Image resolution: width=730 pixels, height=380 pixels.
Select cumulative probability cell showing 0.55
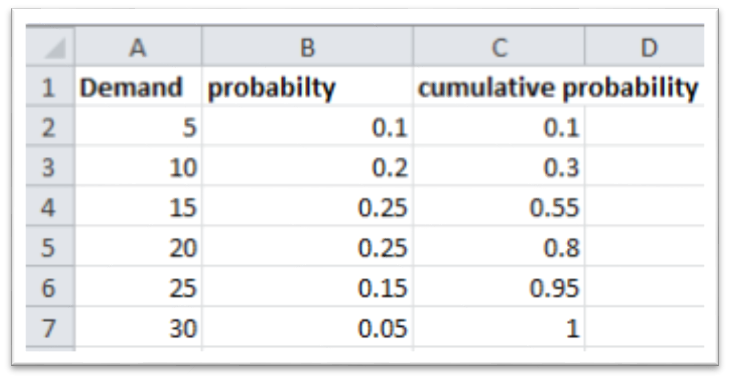point(499,206)
